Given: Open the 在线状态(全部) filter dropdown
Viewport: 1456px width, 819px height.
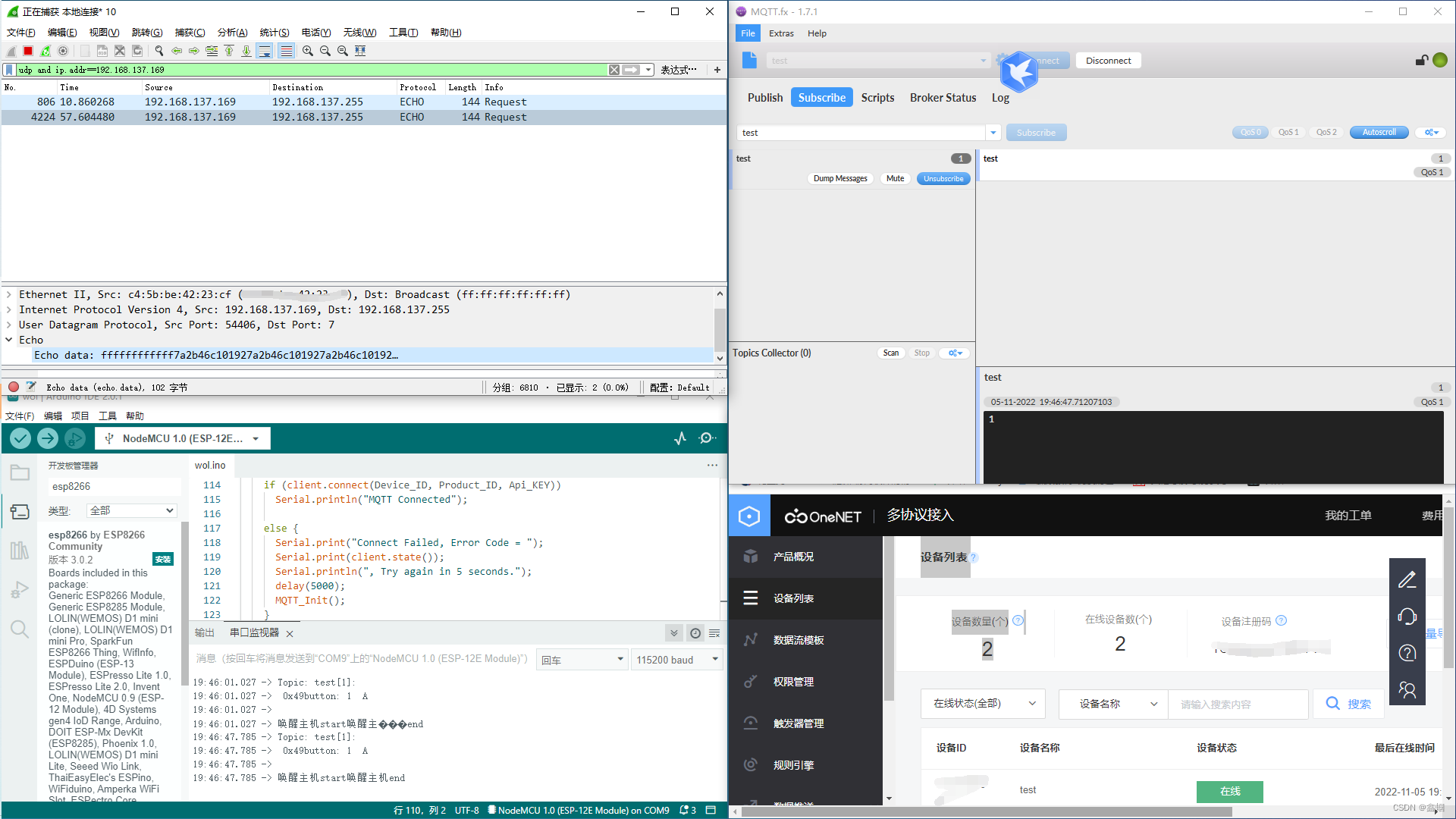Looking at the screenshot, I should coord(983,704).
